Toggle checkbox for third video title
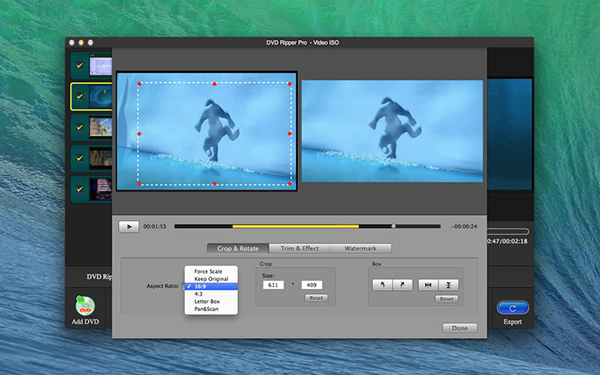 (x=80, y=127)
